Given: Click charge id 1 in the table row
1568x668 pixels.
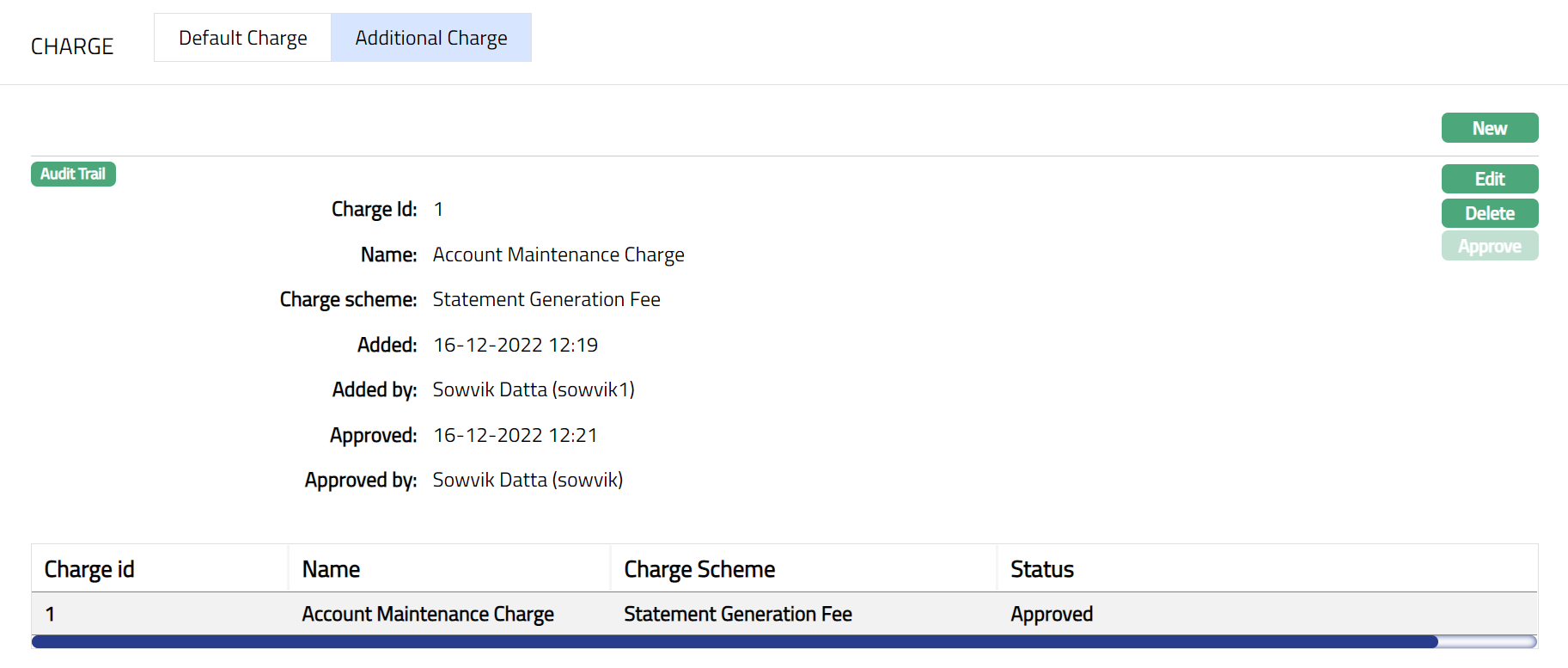Looking at the screenshot, I should (50, 614).
